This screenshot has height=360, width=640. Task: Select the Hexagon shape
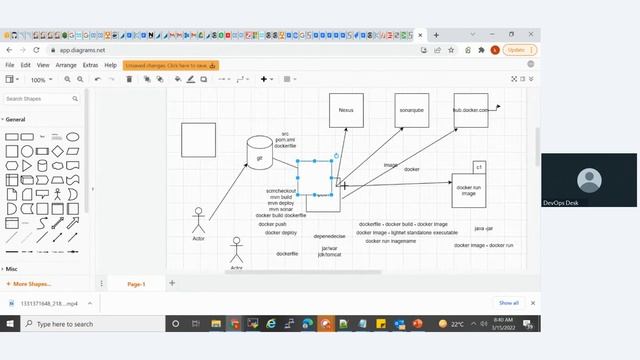(12, 166)
